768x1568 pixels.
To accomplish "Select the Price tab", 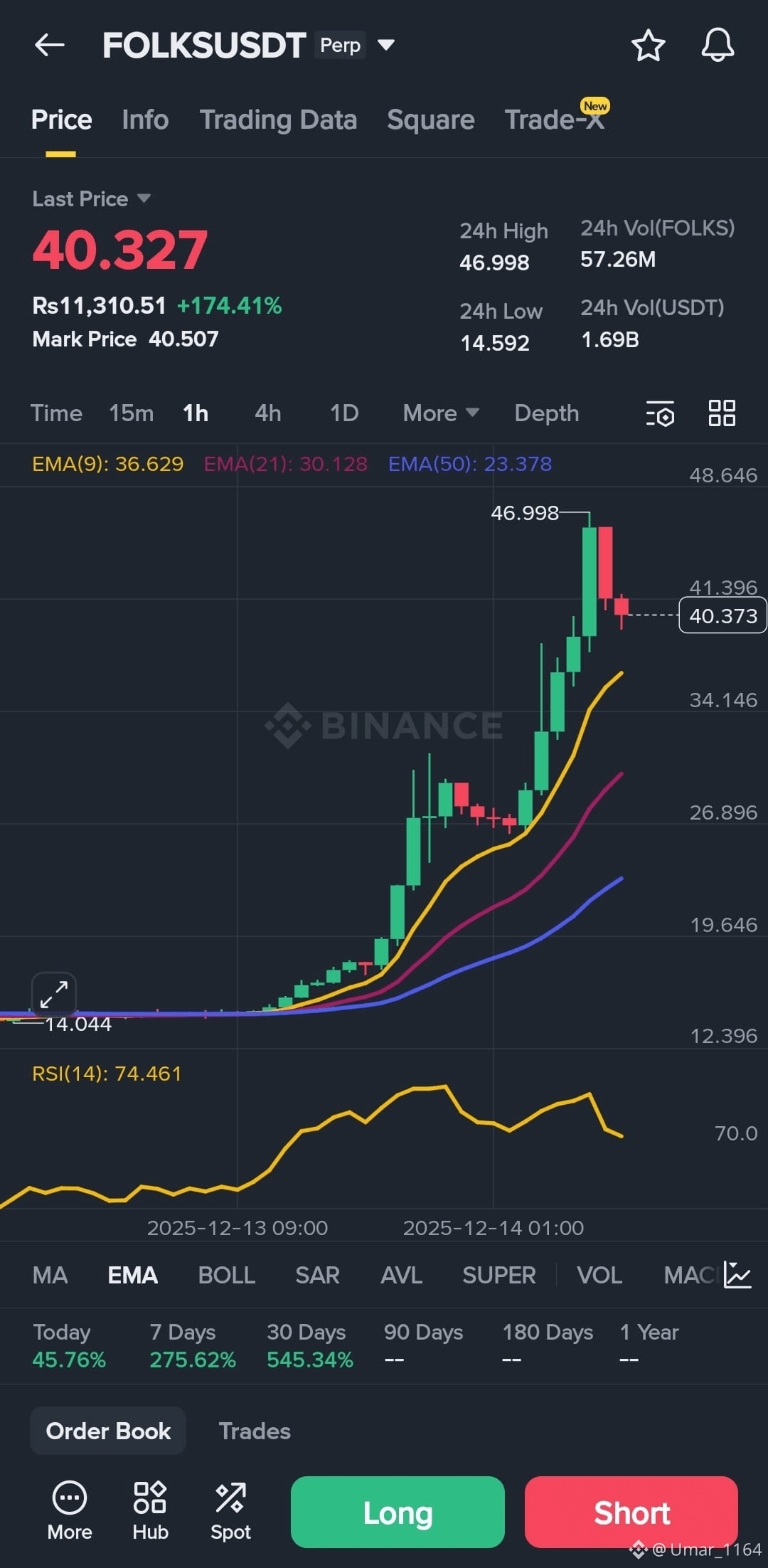I will pyautogui.click(x=61, y=120).
